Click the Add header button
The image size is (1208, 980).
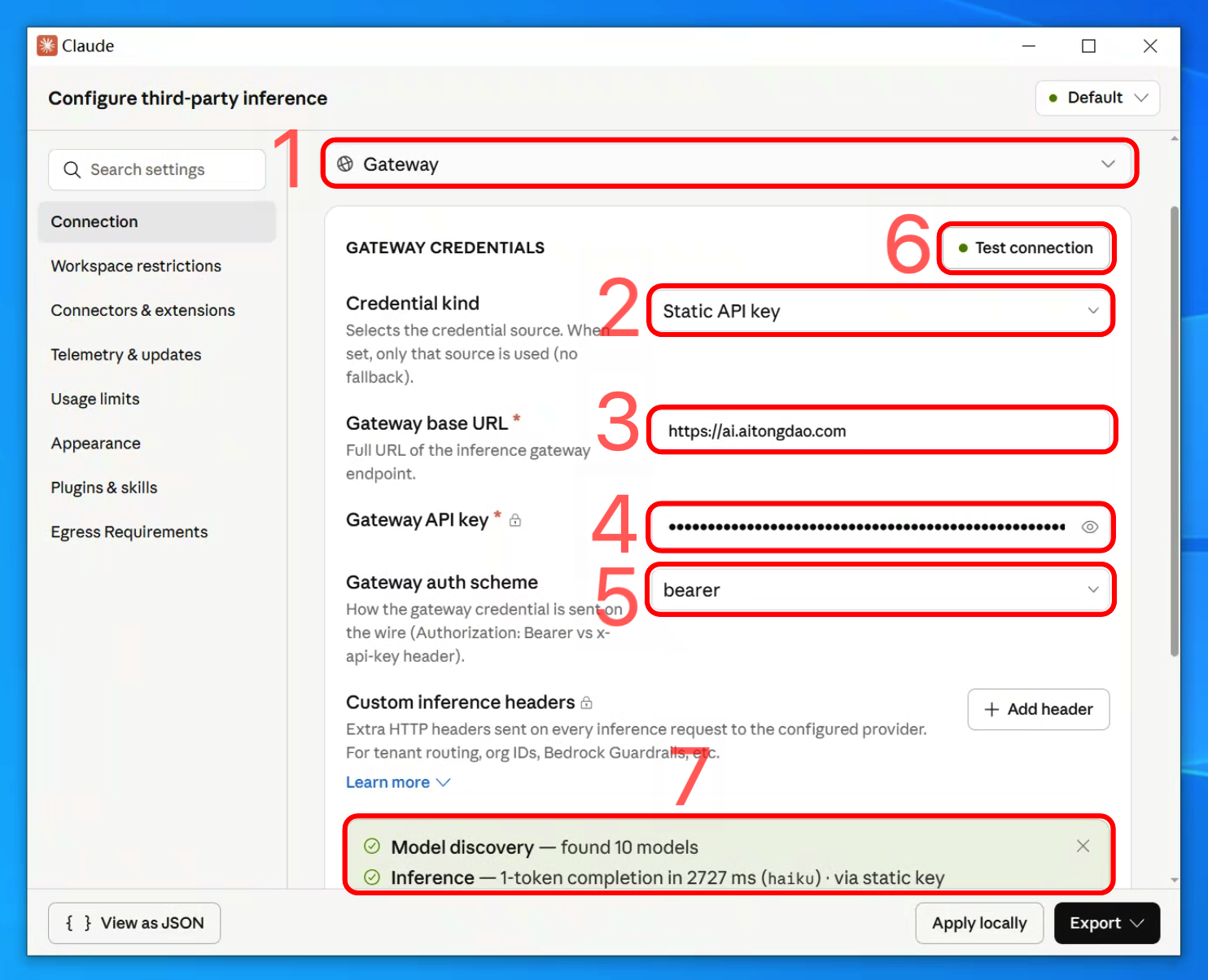tap(1039, 709)
